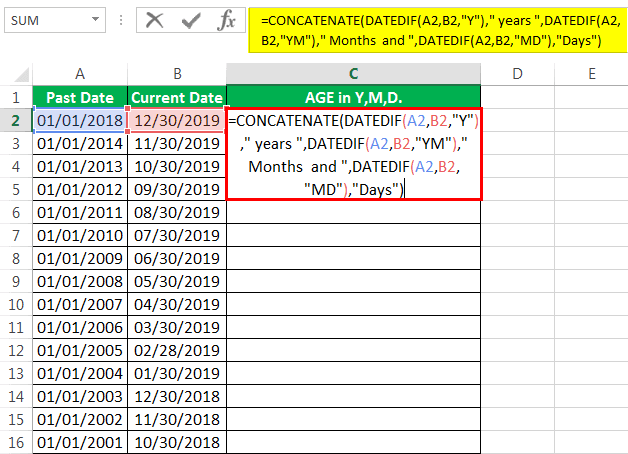Click the Enter checkmark formula button

pyautogui.click(x=189, y=21)
